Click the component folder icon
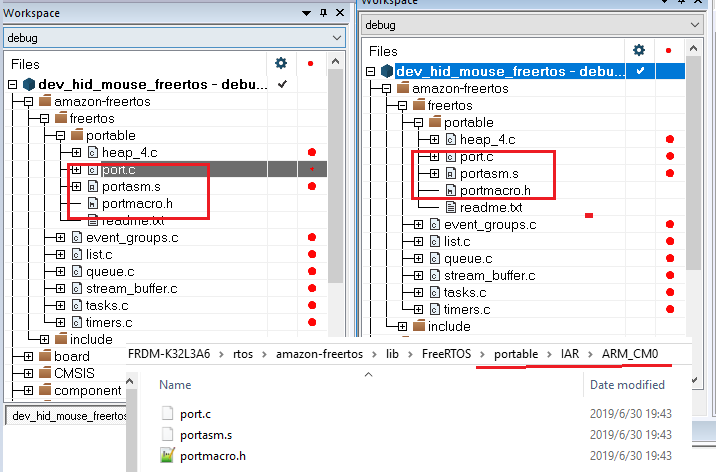This screenshot has width=716, height=472. click(x=43, y=390)
